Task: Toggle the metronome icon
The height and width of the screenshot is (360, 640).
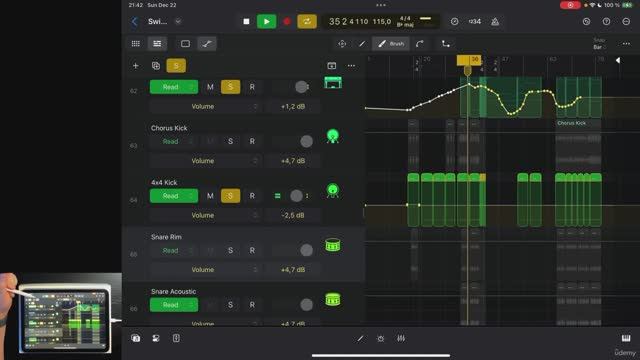Action: click(x=495, y=22)
